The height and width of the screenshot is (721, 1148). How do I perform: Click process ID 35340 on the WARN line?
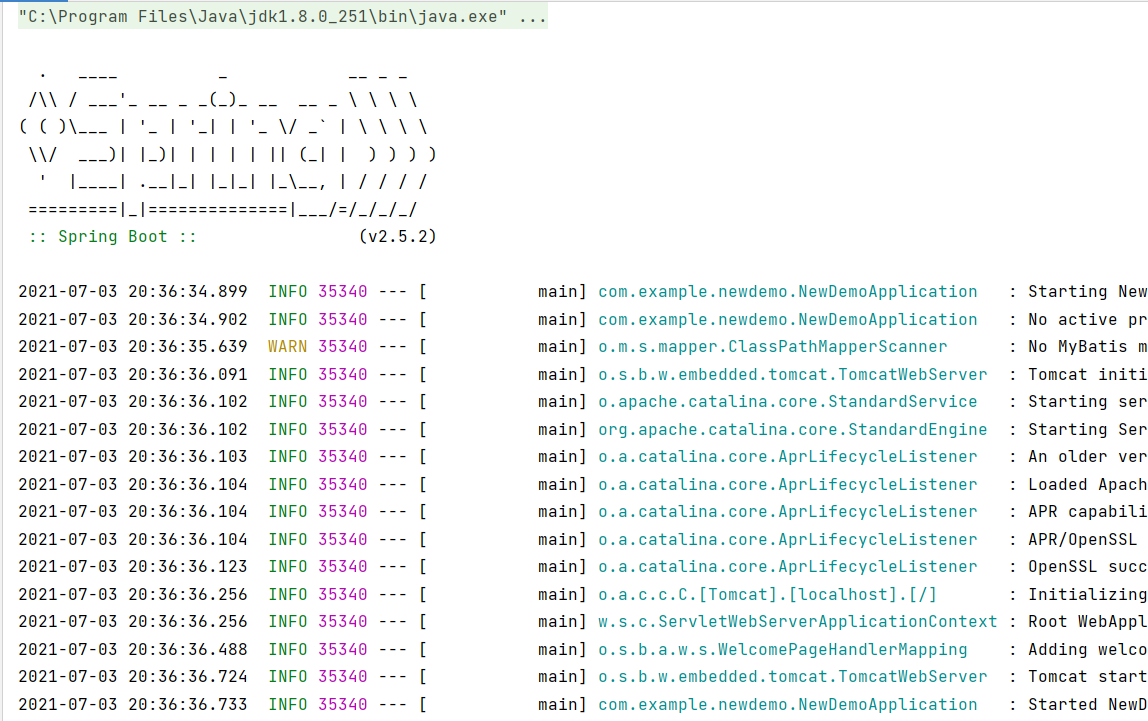coord(342,346)
